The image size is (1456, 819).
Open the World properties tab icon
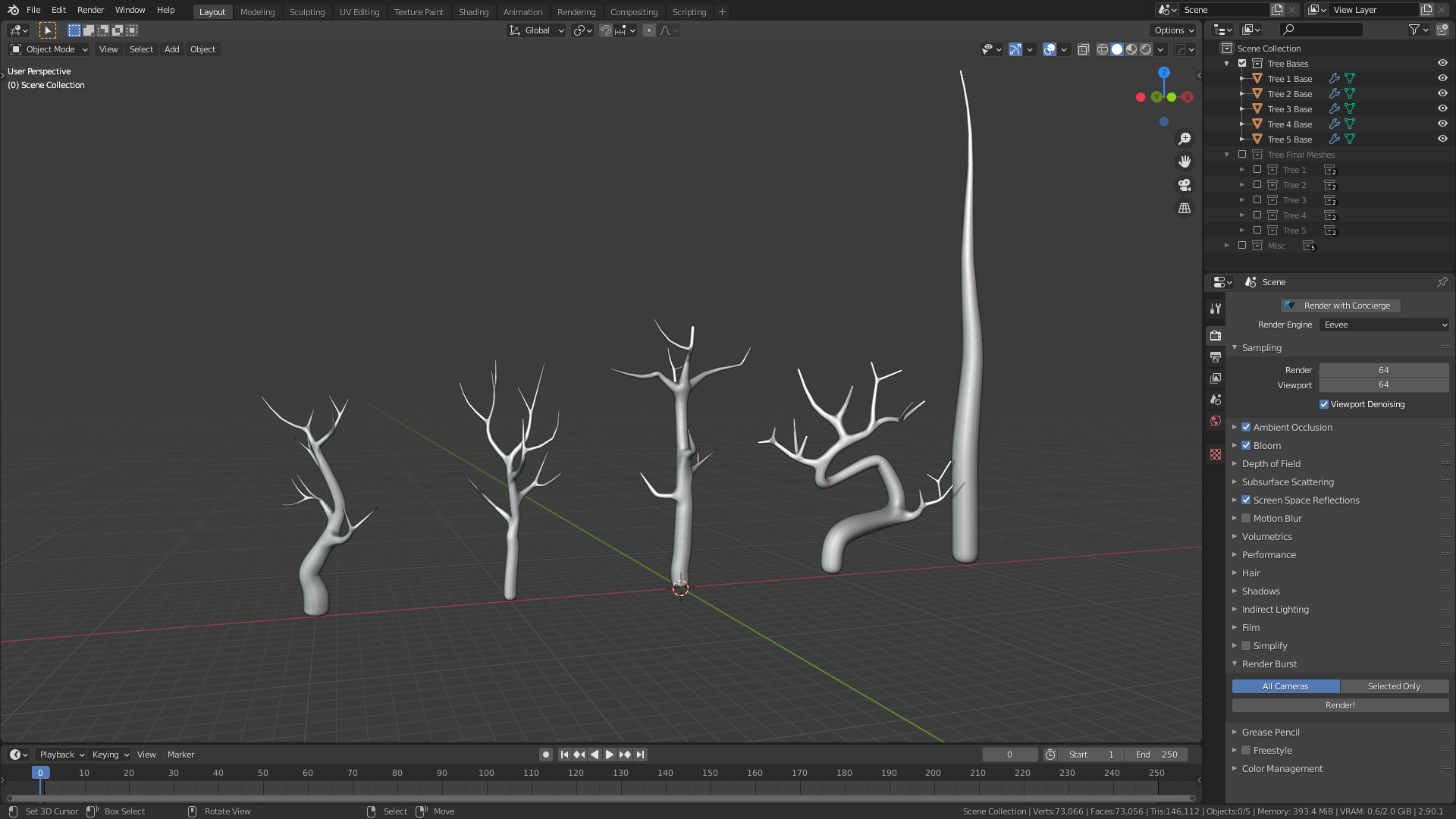coord(1216,421)
